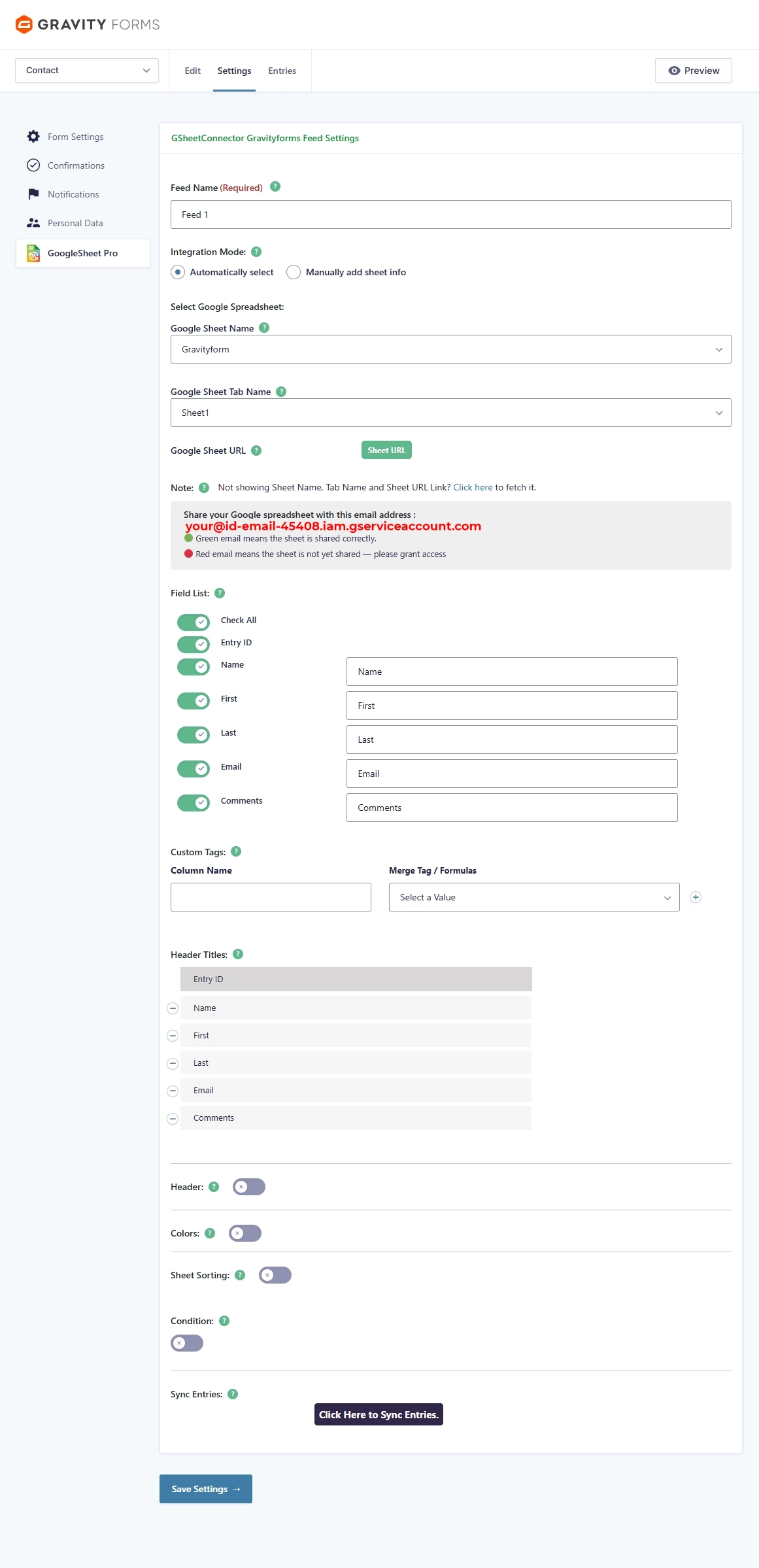Click the help icon next to Note
Image resolution: width=759 pixels, height=1568 pixels.
tap(204, 488)
